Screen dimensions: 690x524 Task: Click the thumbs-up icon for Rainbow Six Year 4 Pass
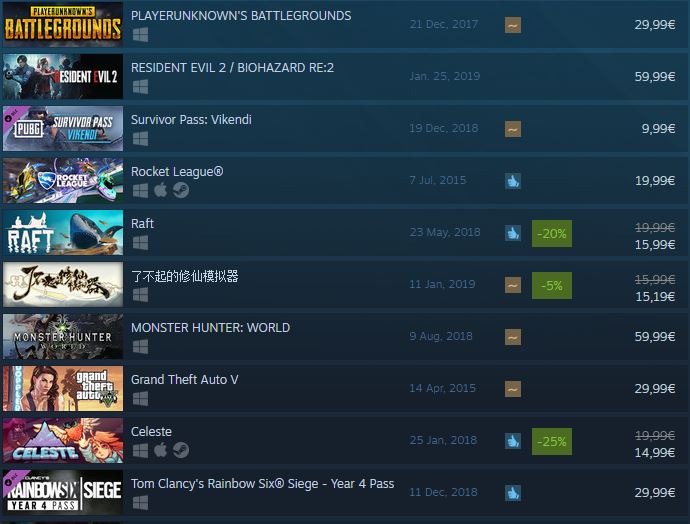tap(513, 493)
